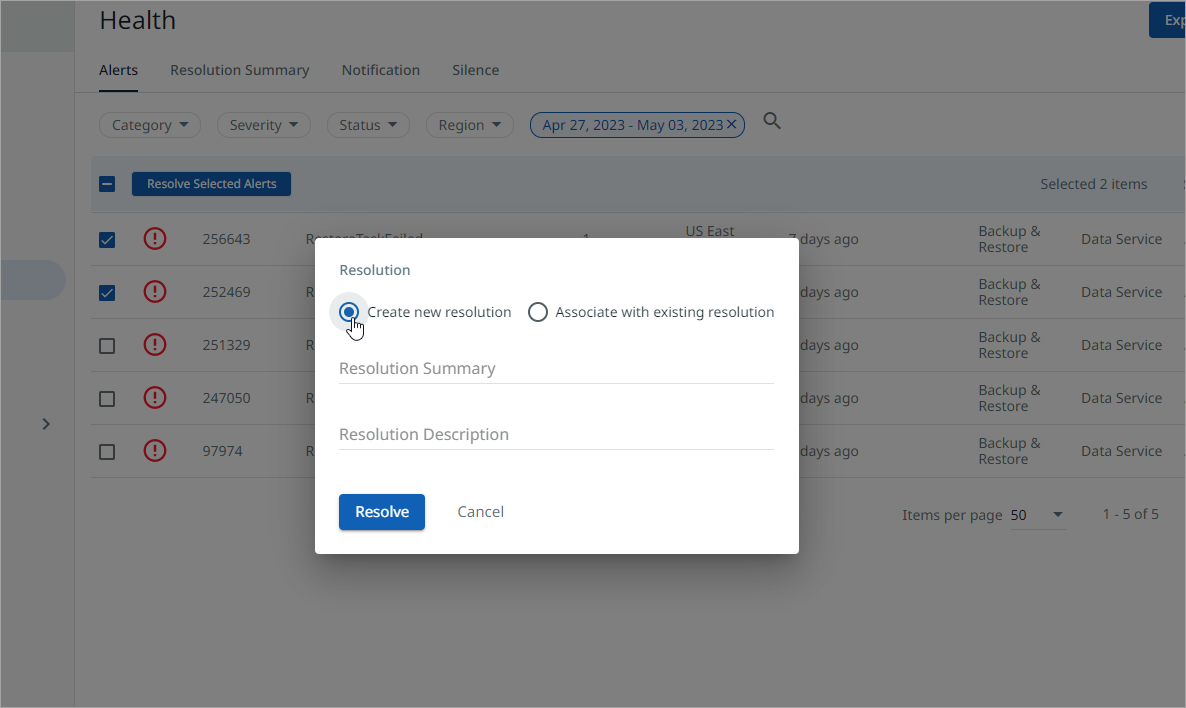Check the box for alert 251329

coord(107,346)
